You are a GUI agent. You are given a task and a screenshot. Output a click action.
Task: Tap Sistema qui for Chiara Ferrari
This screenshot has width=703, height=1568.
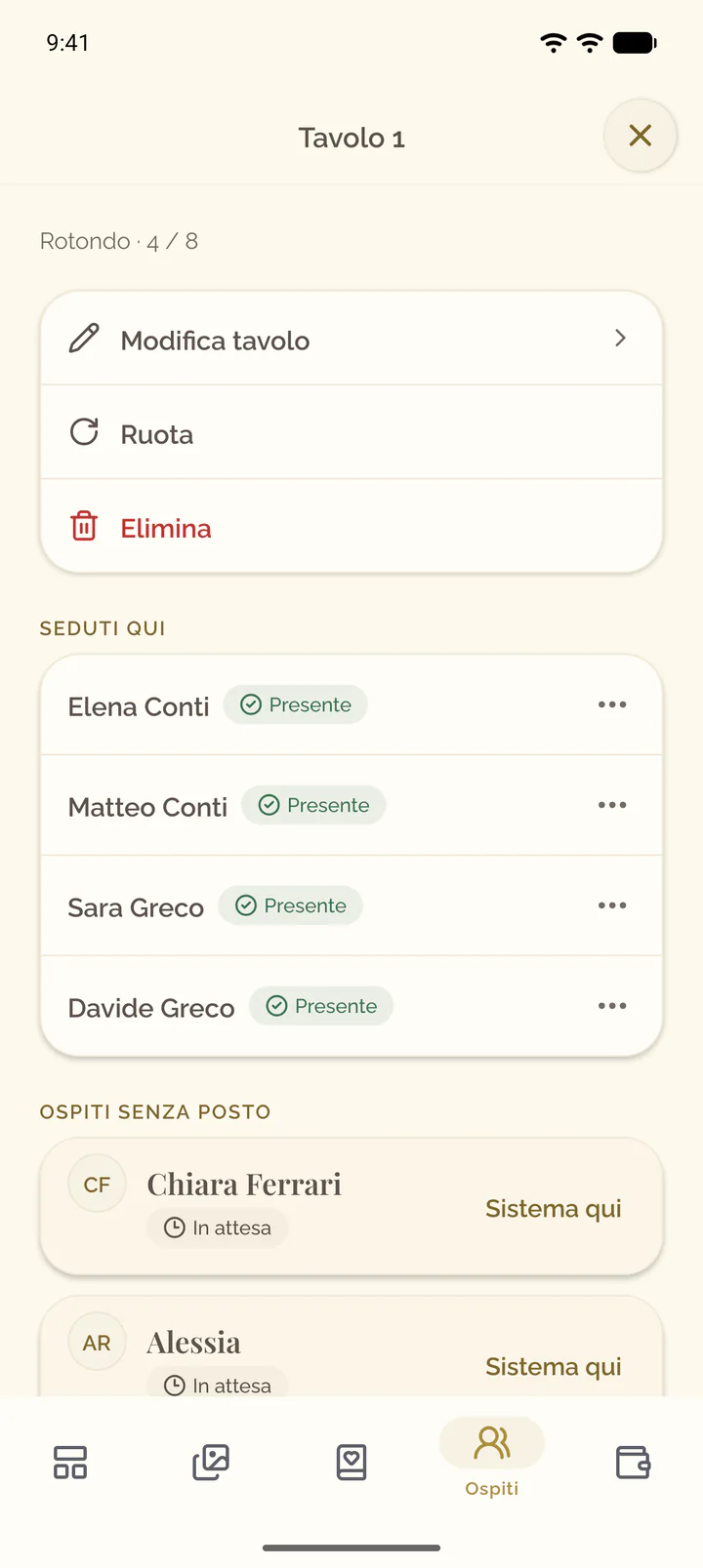(554, 1208)
